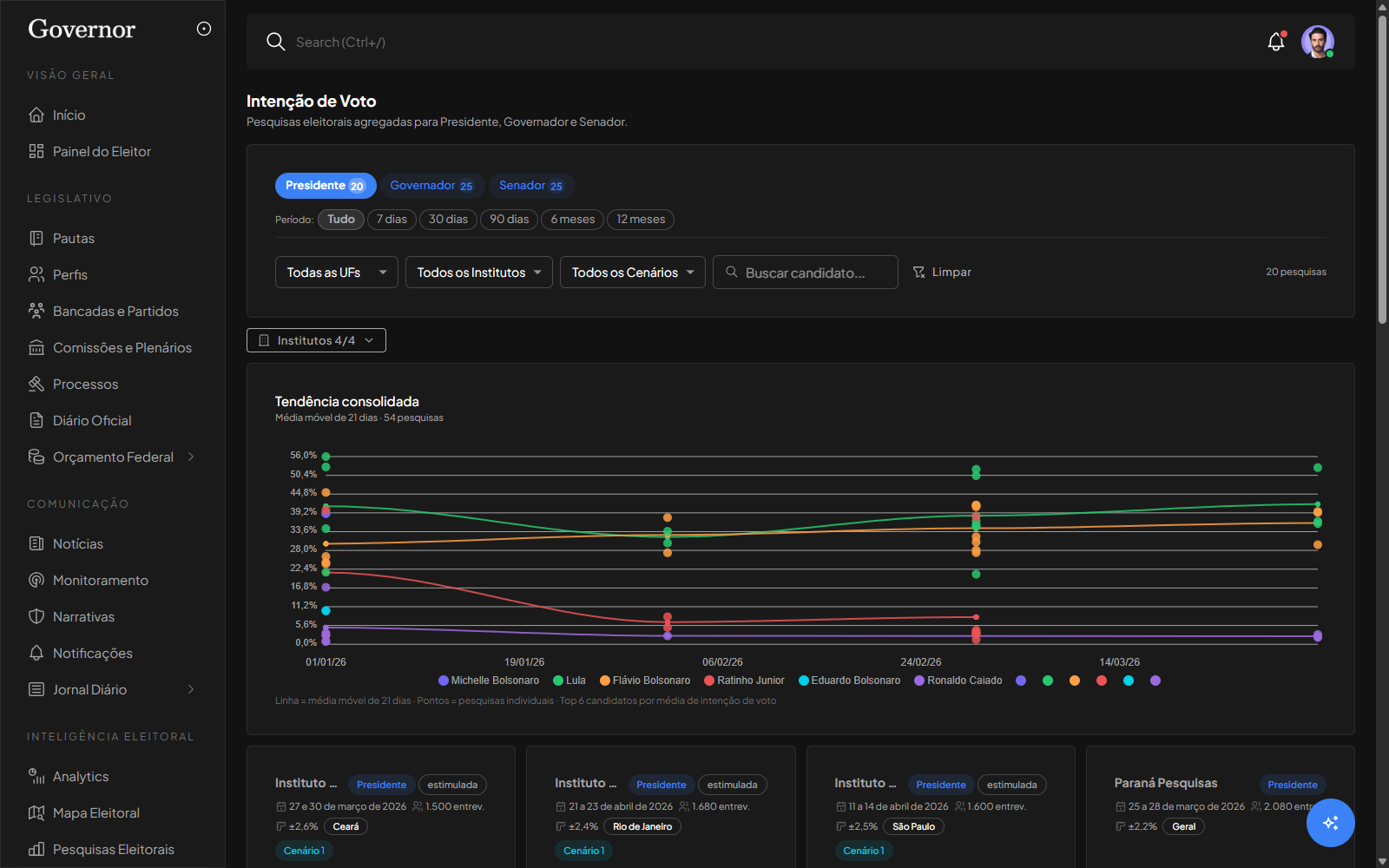The width and height of the screenshot is (1389, 868).
Task: Click the Ratinho Junior legend color dot
Action: coord(709,681)
